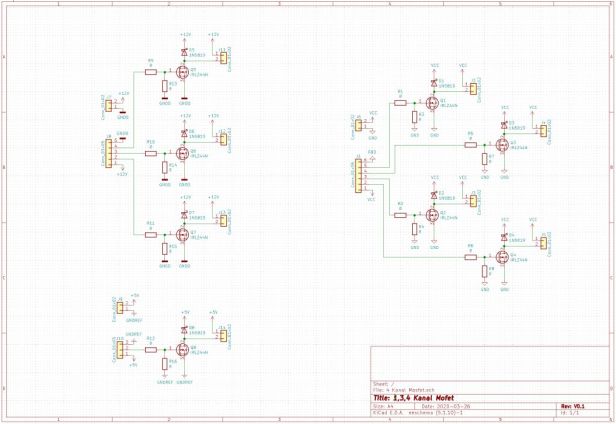Click the Q6 MOSFET in the 12V section
The height and width of the screenshot is (424, 616).
[x=183, y=153]
